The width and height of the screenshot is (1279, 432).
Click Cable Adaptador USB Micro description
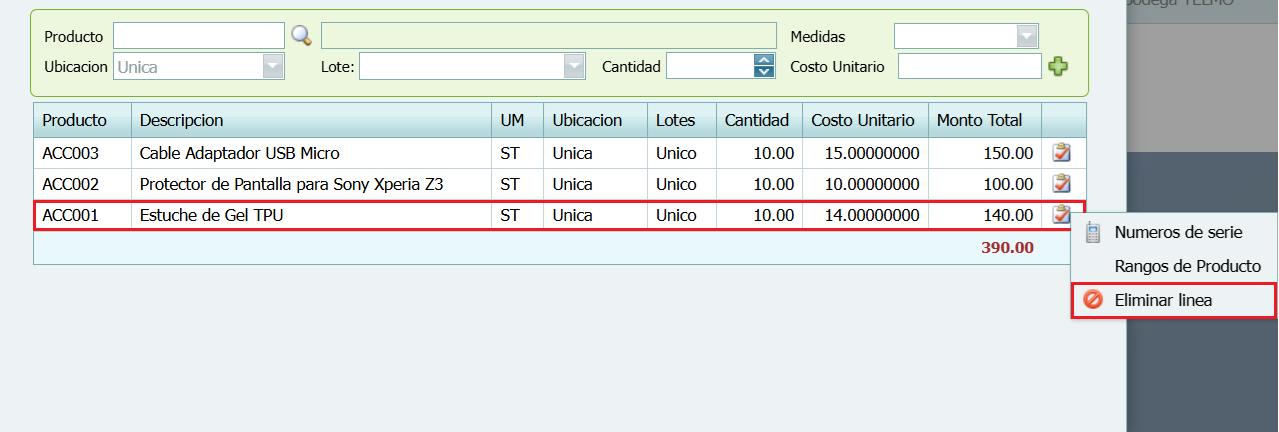[240, 153]
